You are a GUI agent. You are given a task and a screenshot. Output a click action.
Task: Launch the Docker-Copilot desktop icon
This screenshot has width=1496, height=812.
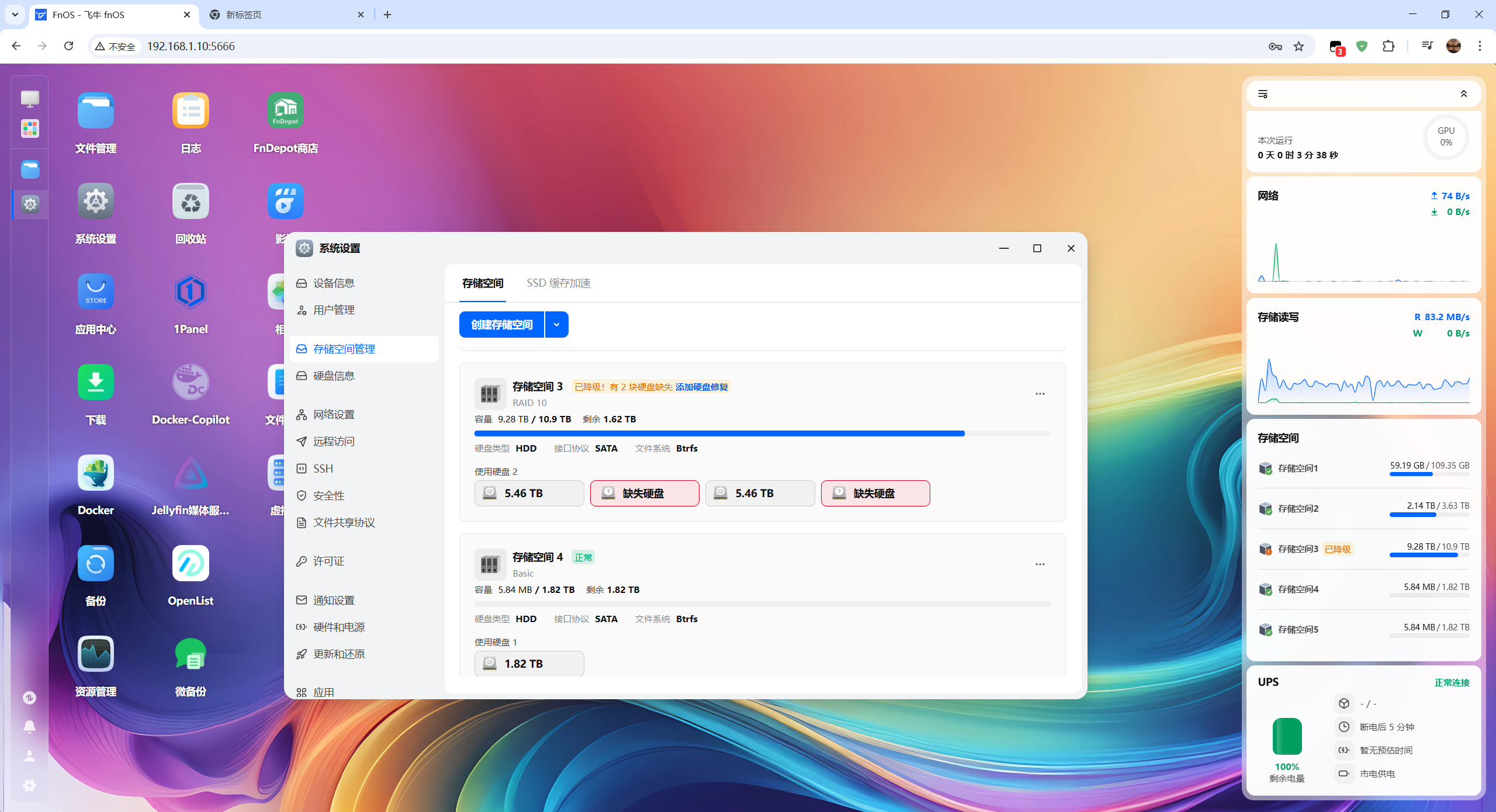tap(191, 383)
